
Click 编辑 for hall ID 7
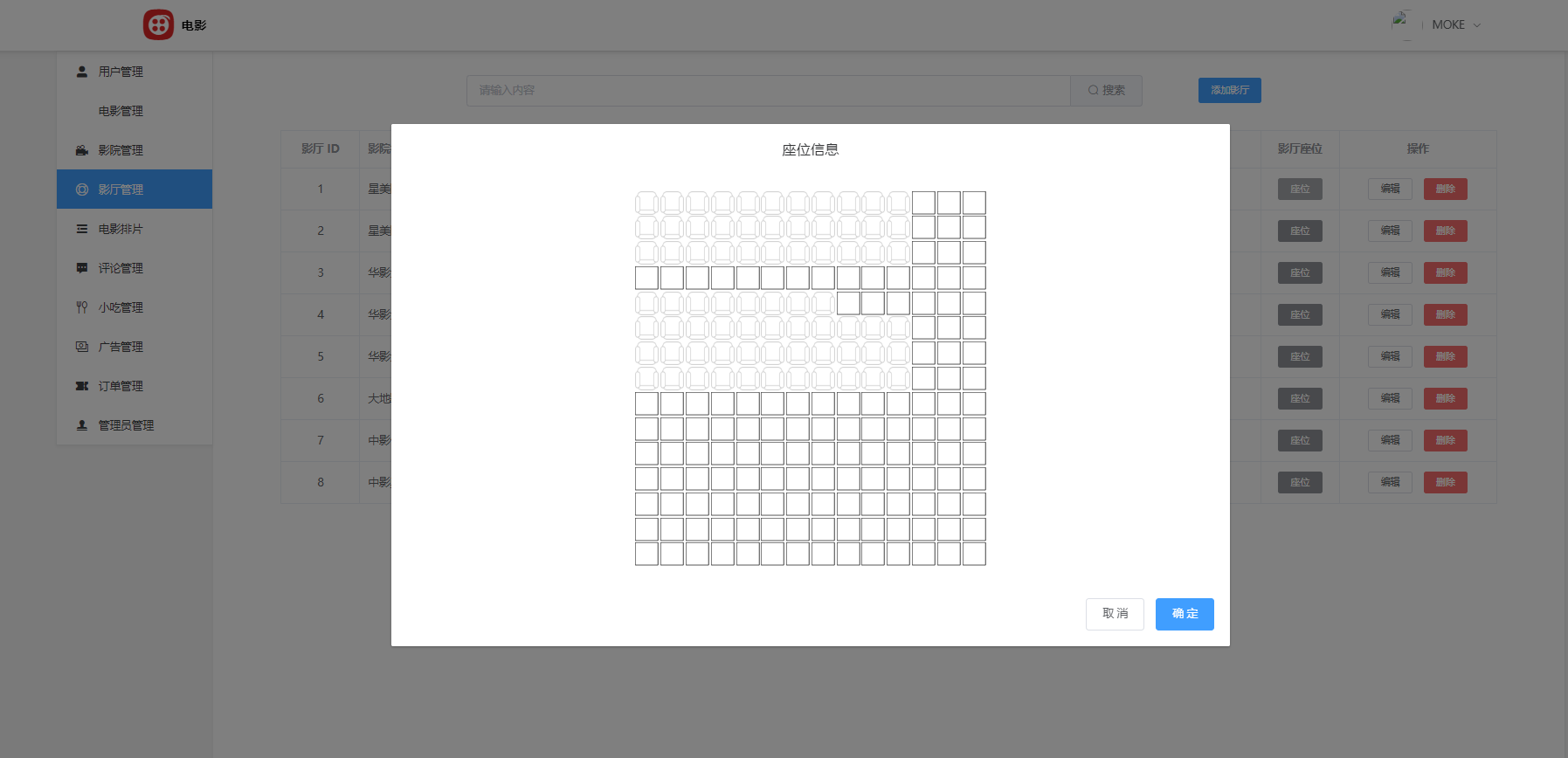pos(1390,440)
